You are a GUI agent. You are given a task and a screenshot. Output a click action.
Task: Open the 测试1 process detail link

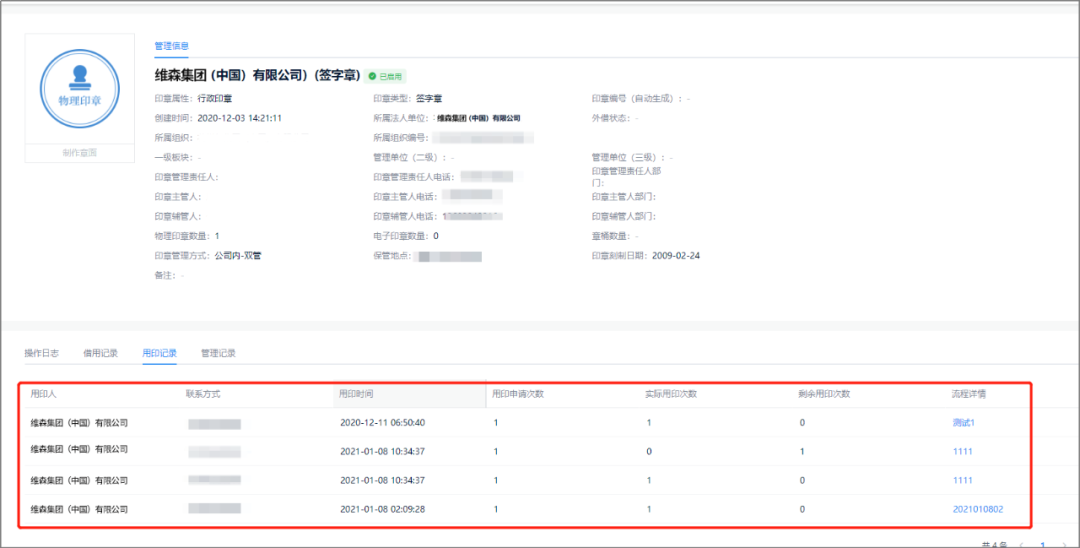tap(964, 423)
